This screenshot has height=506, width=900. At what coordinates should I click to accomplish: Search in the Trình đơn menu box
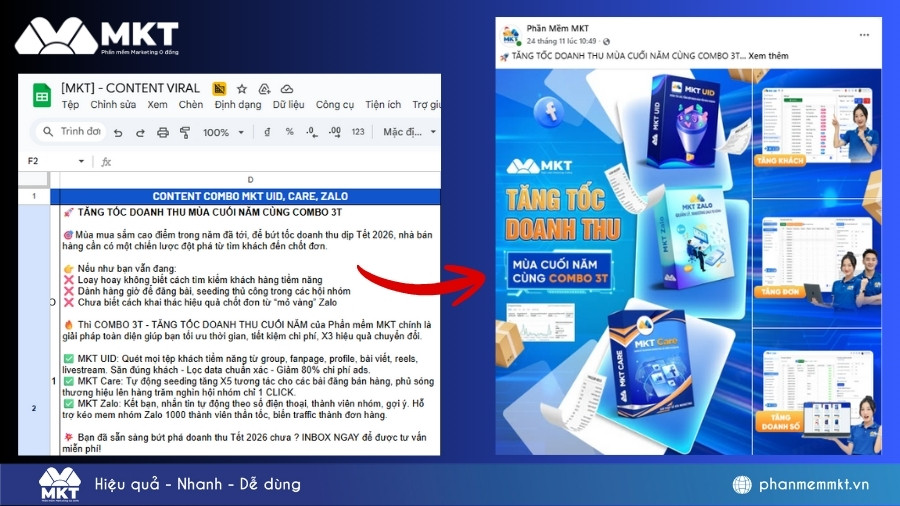coord(72,131)
